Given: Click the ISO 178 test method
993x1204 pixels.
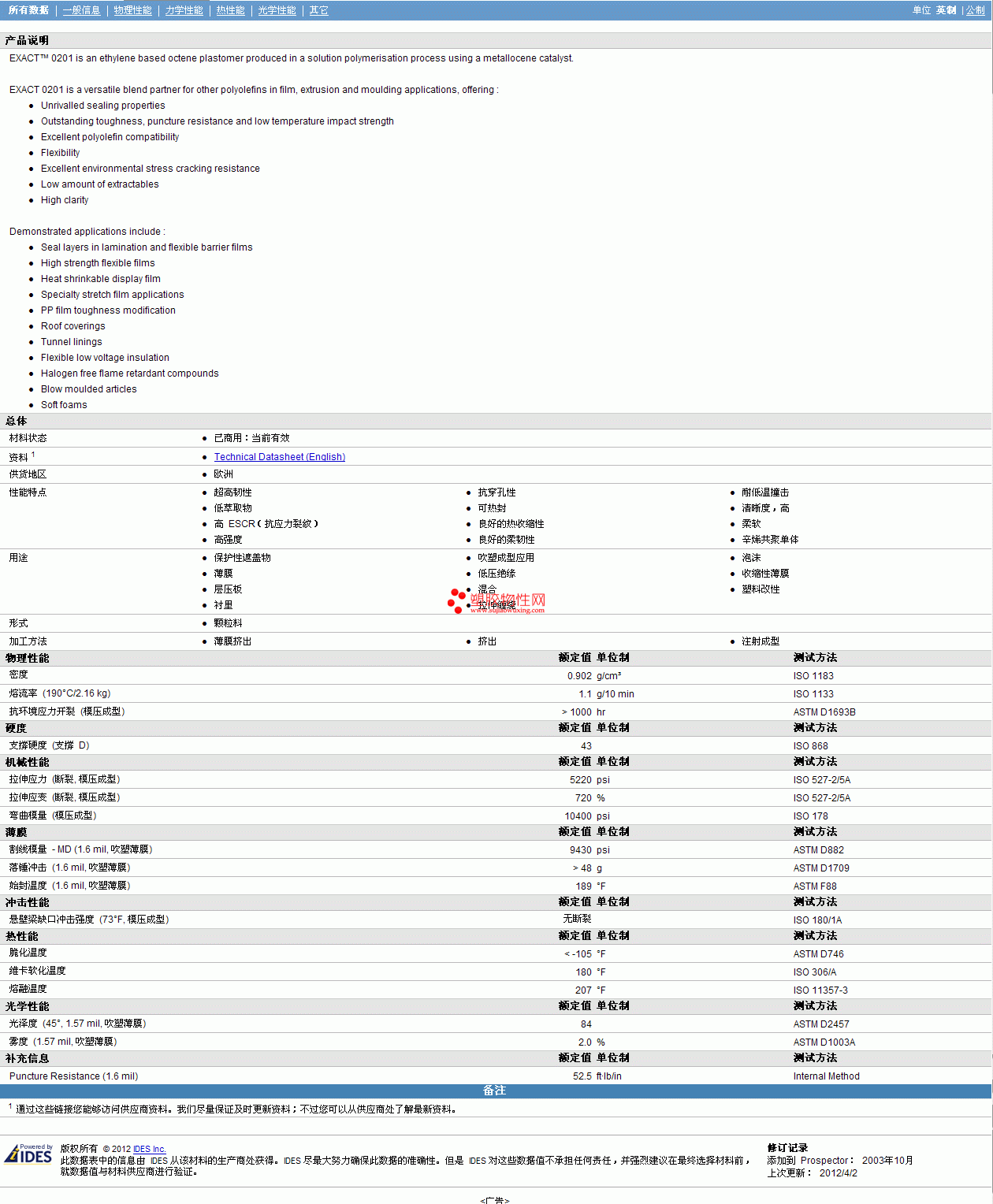Looking at the screenshot, I should (811, 816).
